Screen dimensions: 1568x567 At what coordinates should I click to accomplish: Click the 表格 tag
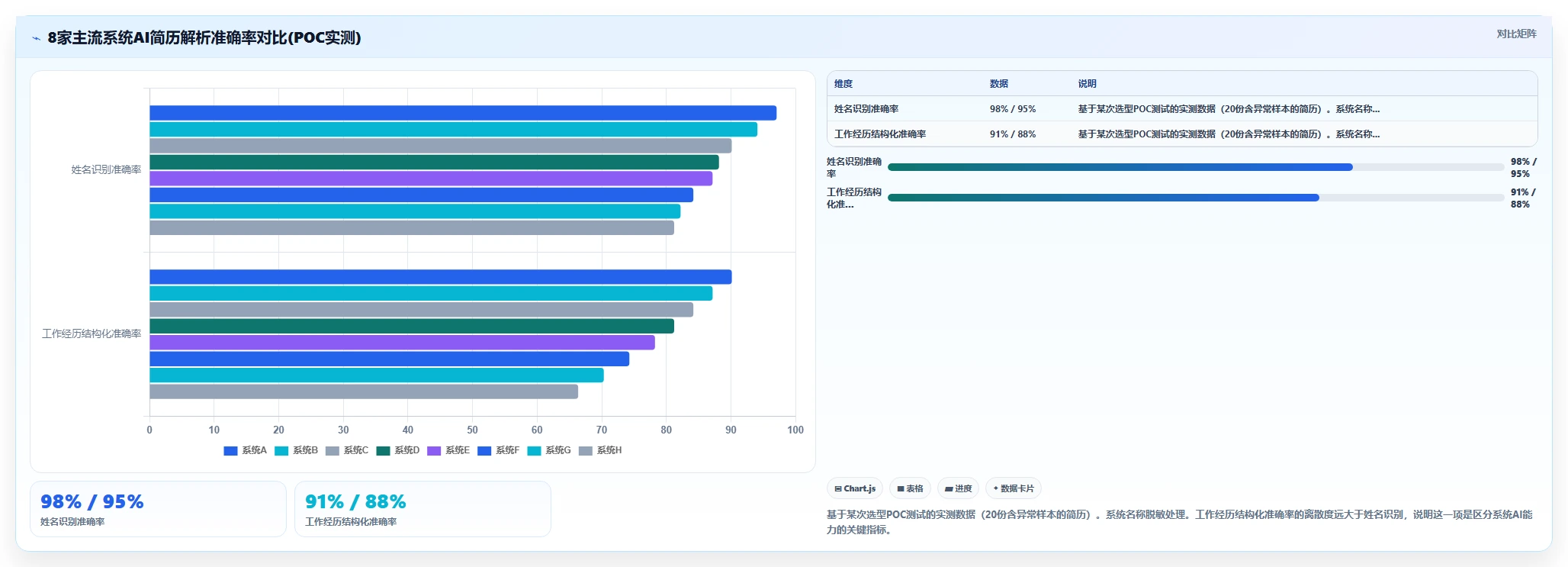click(x=910, y=488)
